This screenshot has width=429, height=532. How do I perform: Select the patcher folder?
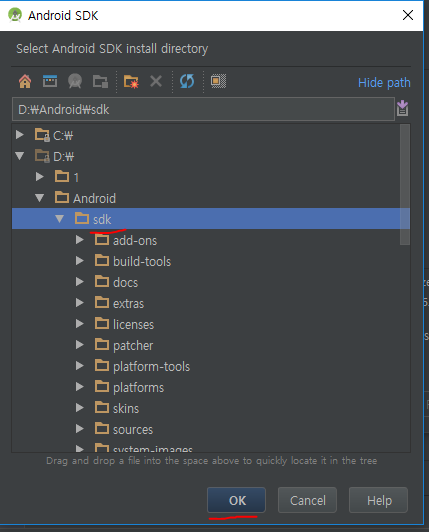pos(133,346)
